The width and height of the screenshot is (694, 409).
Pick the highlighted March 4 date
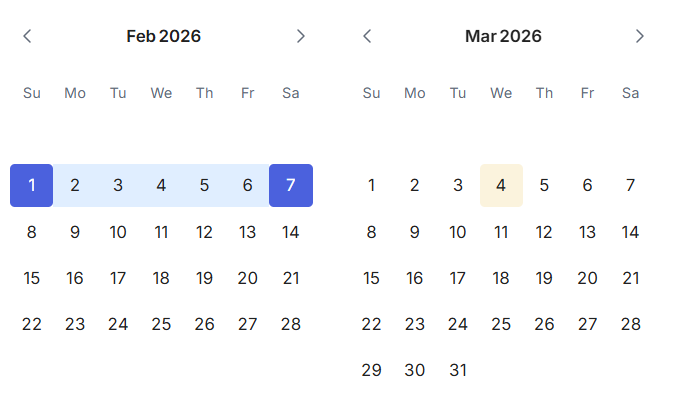click(x=501, y=185)
